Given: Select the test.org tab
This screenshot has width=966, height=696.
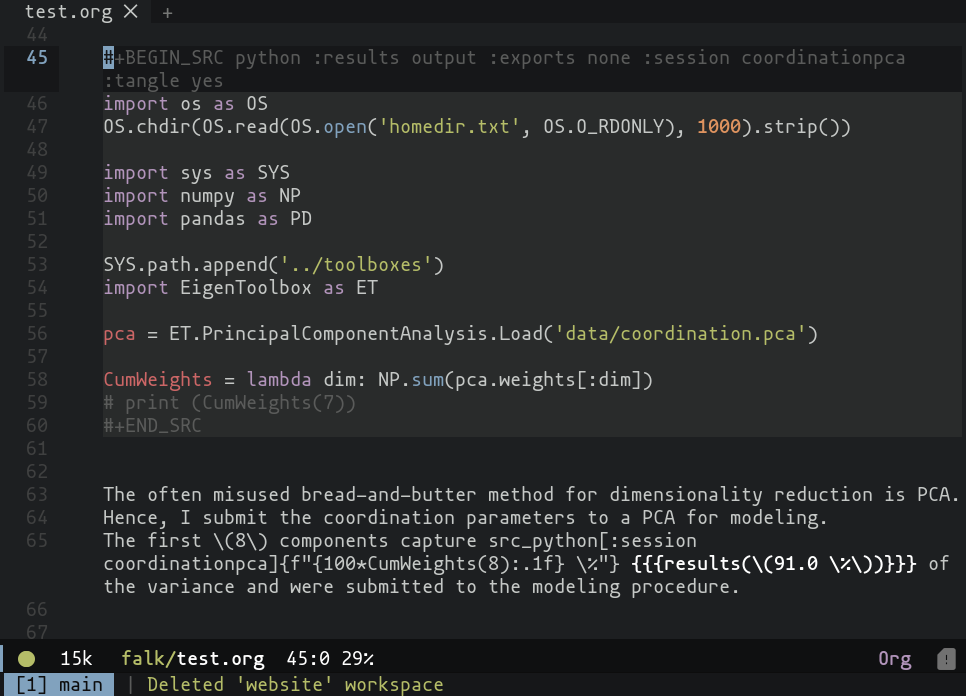Looking at the screenshot, I should pos(68,12).
